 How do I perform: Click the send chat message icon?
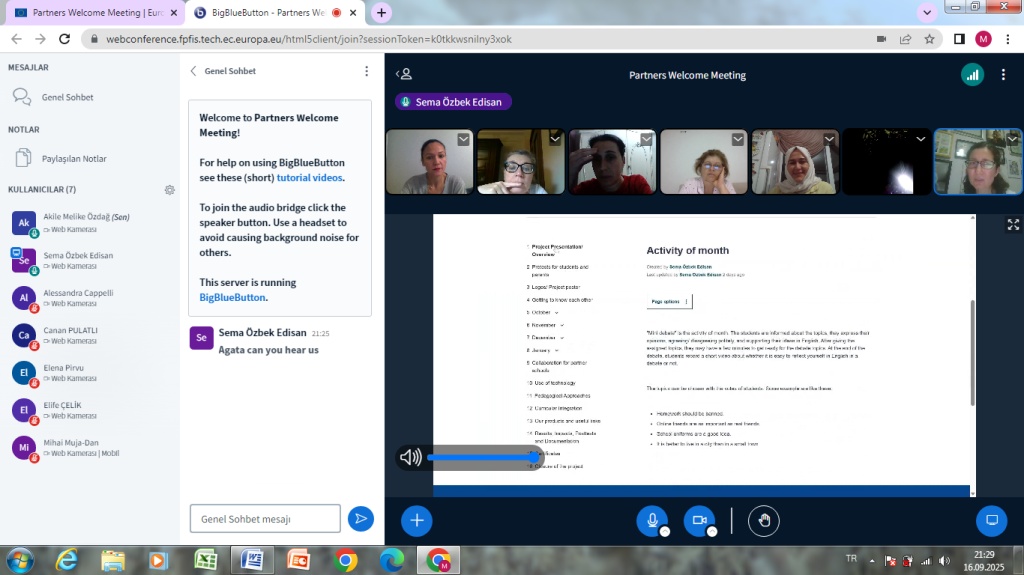360,518
